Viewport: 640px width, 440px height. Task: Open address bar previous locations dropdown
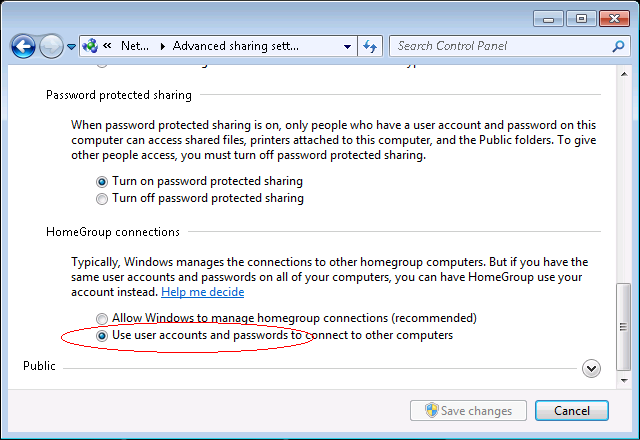coord(347,46)
